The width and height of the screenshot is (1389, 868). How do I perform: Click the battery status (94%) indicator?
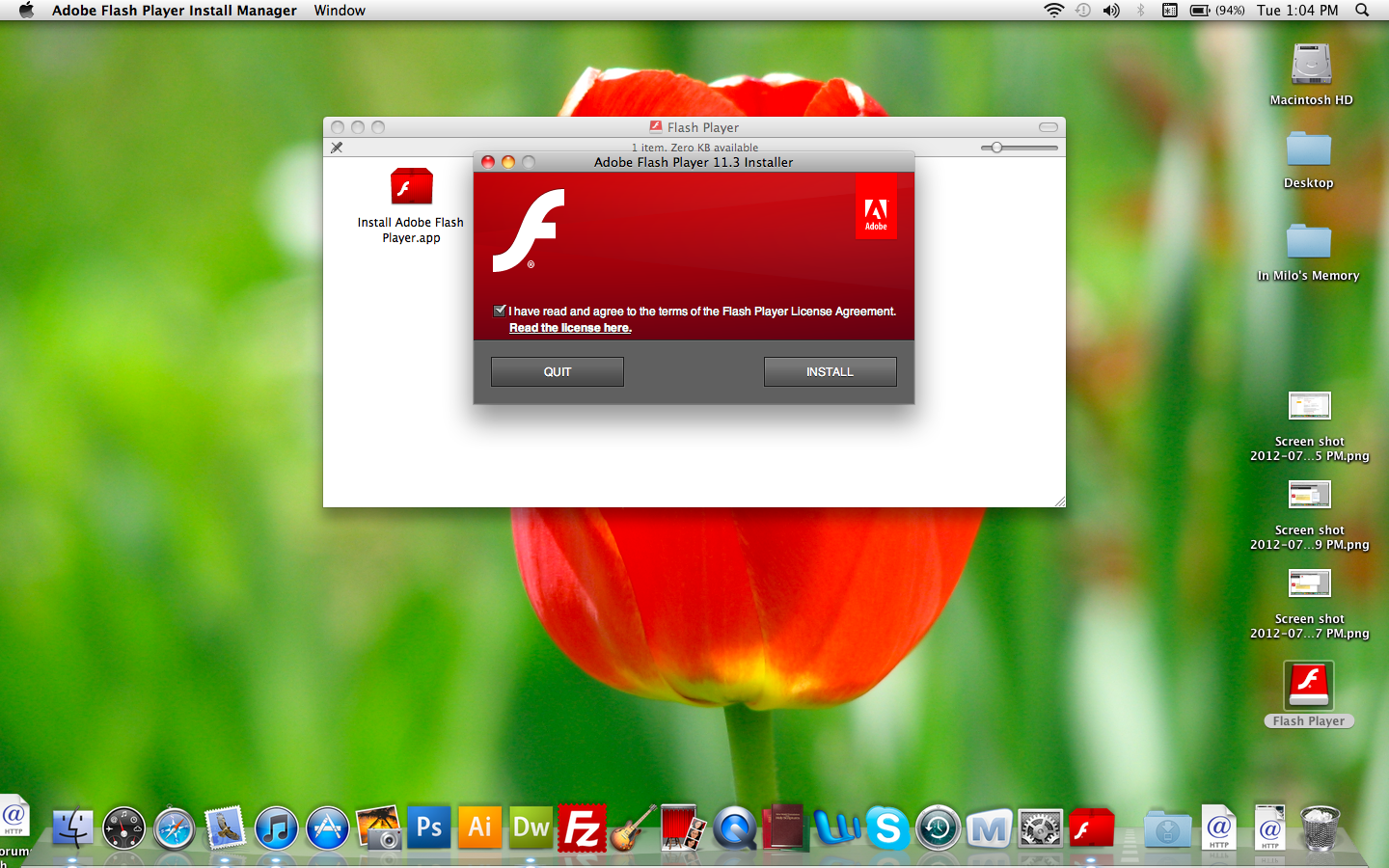coord(1217,11)
